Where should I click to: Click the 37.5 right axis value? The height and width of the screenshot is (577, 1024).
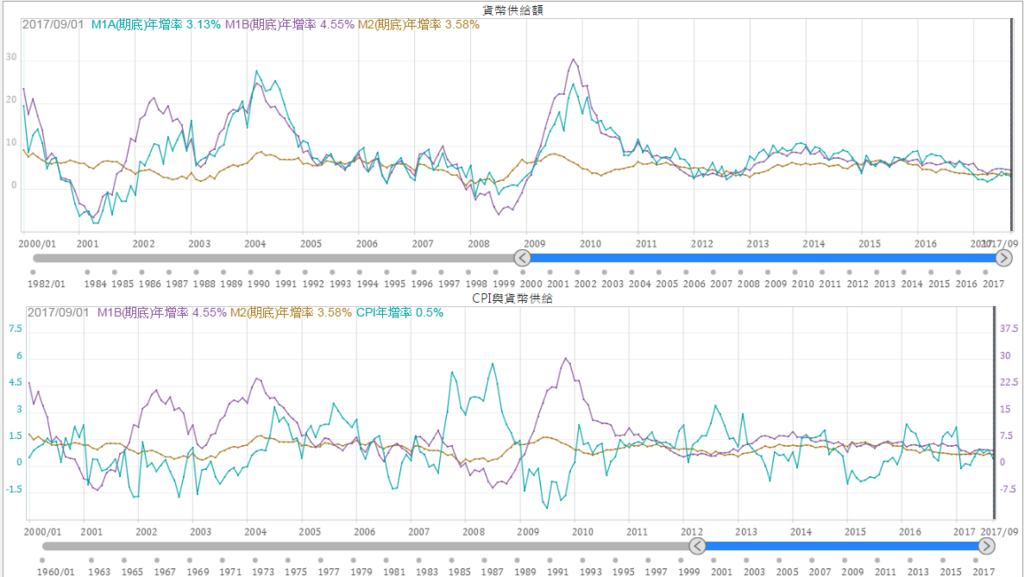tap(1009, 329)
